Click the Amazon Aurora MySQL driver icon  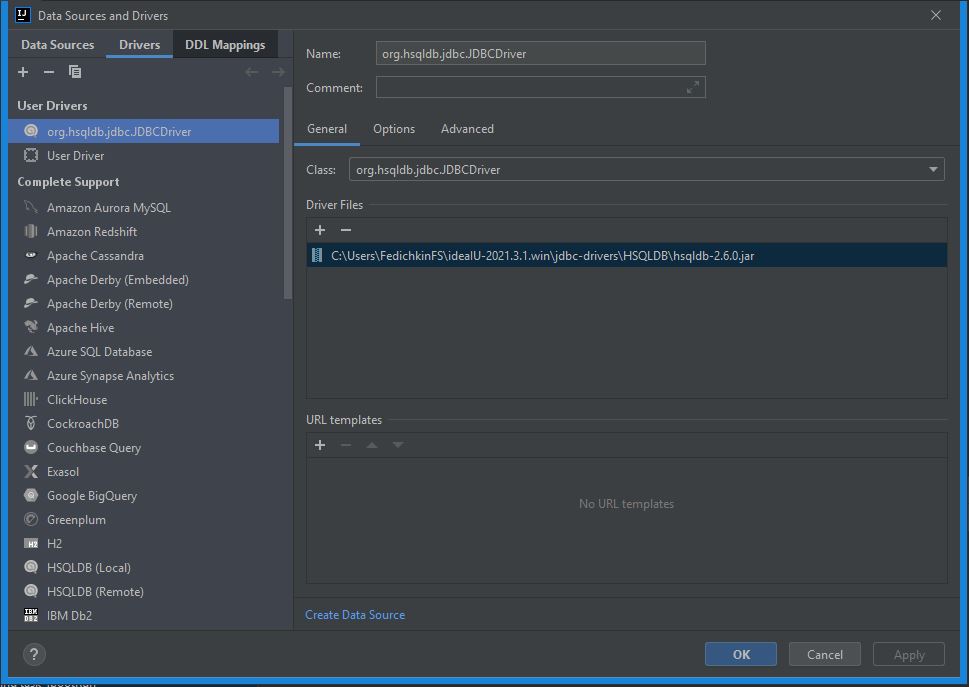(x=31, y=207)
